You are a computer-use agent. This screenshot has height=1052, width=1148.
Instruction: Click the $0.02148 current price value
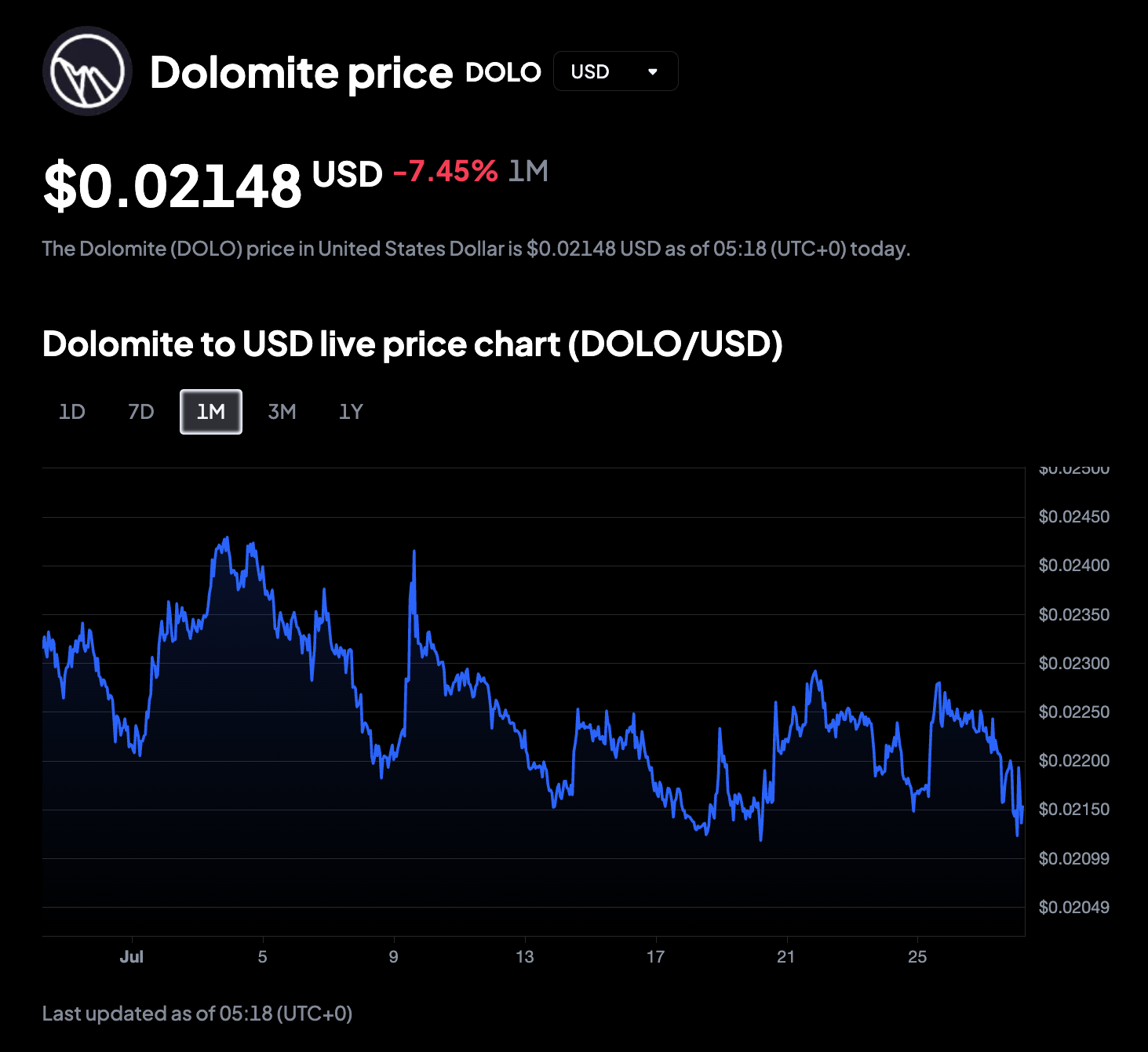click(x=173, y=187)
